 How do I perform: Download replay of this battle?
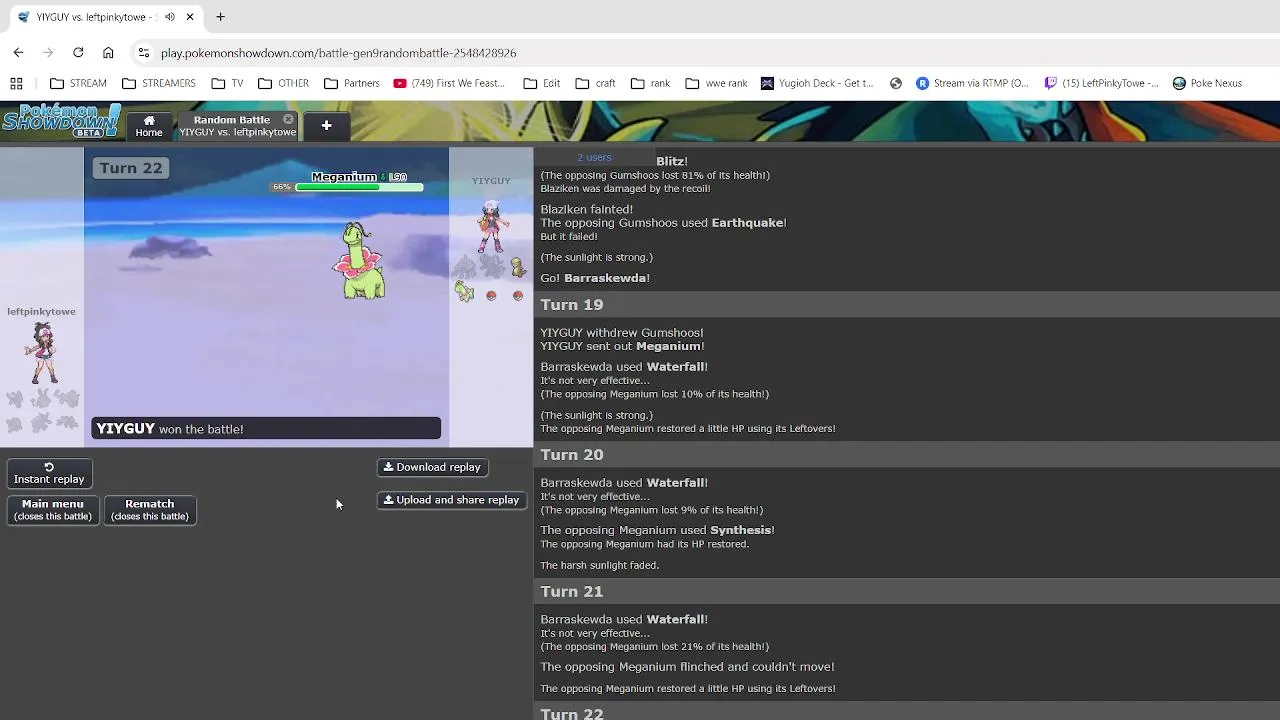click(x=432, y=467)
